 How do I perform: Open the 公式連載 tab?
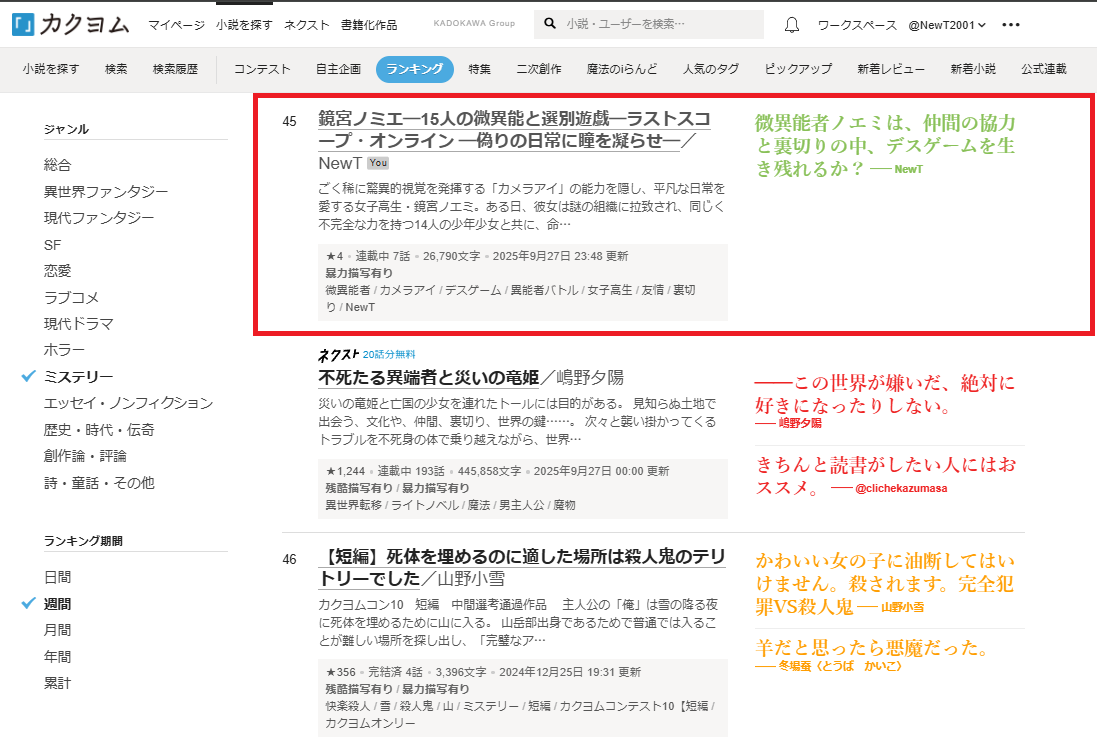(1044, 69)
